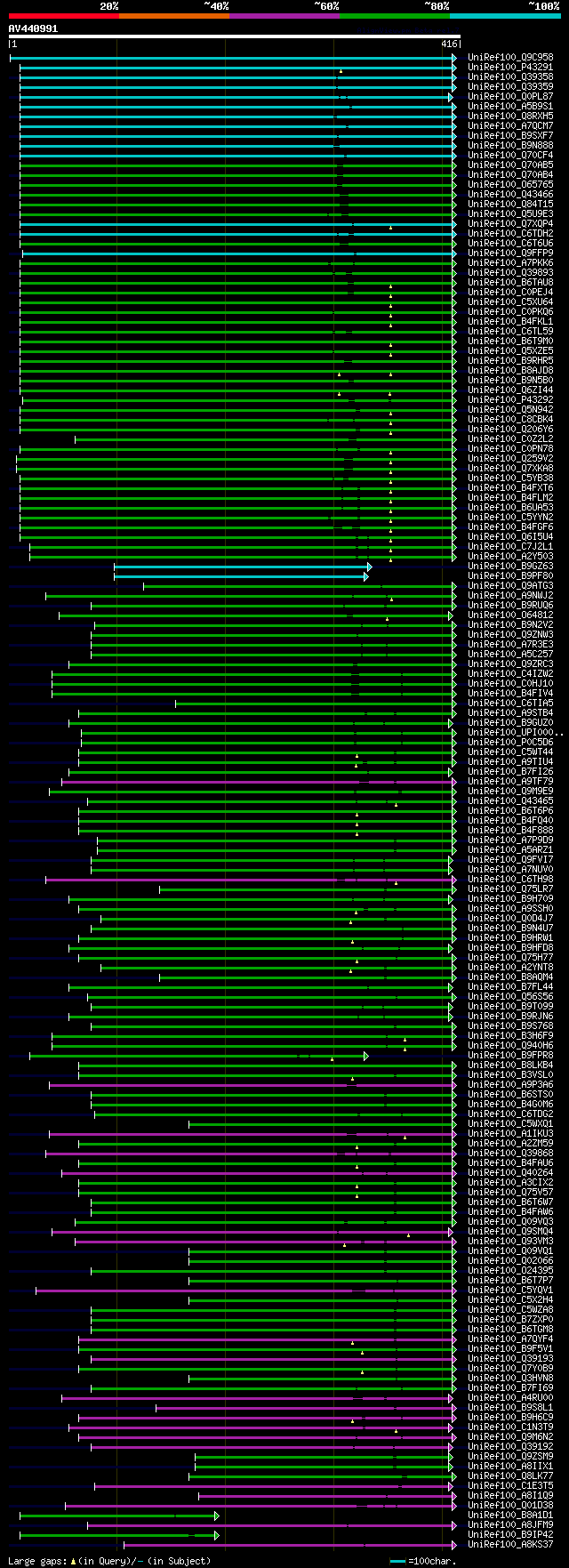Select hit UniRef100_B4FKL1

point(510,322)
